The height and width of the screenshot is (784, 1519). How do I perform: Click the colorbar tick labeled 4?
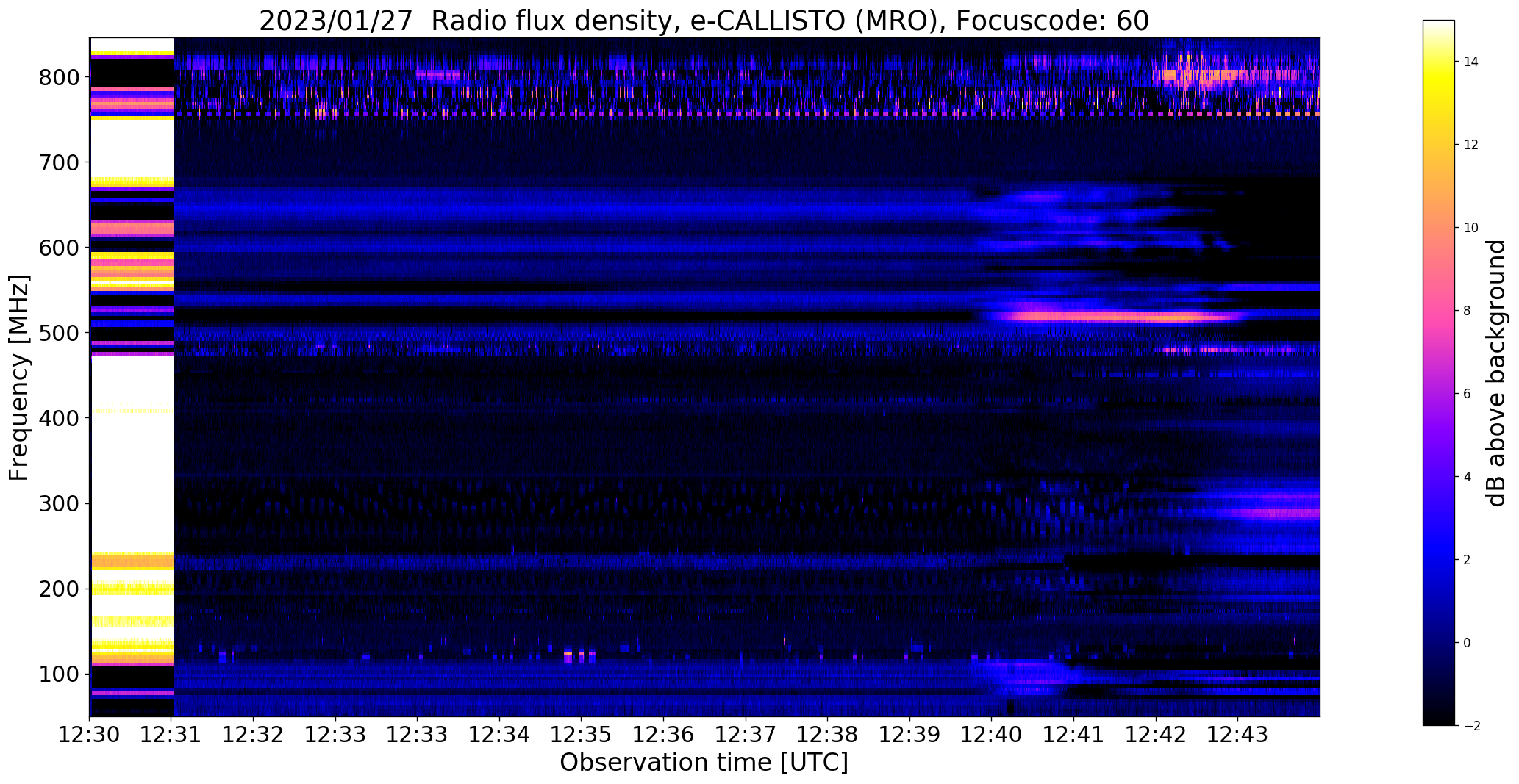point(1467,477)
